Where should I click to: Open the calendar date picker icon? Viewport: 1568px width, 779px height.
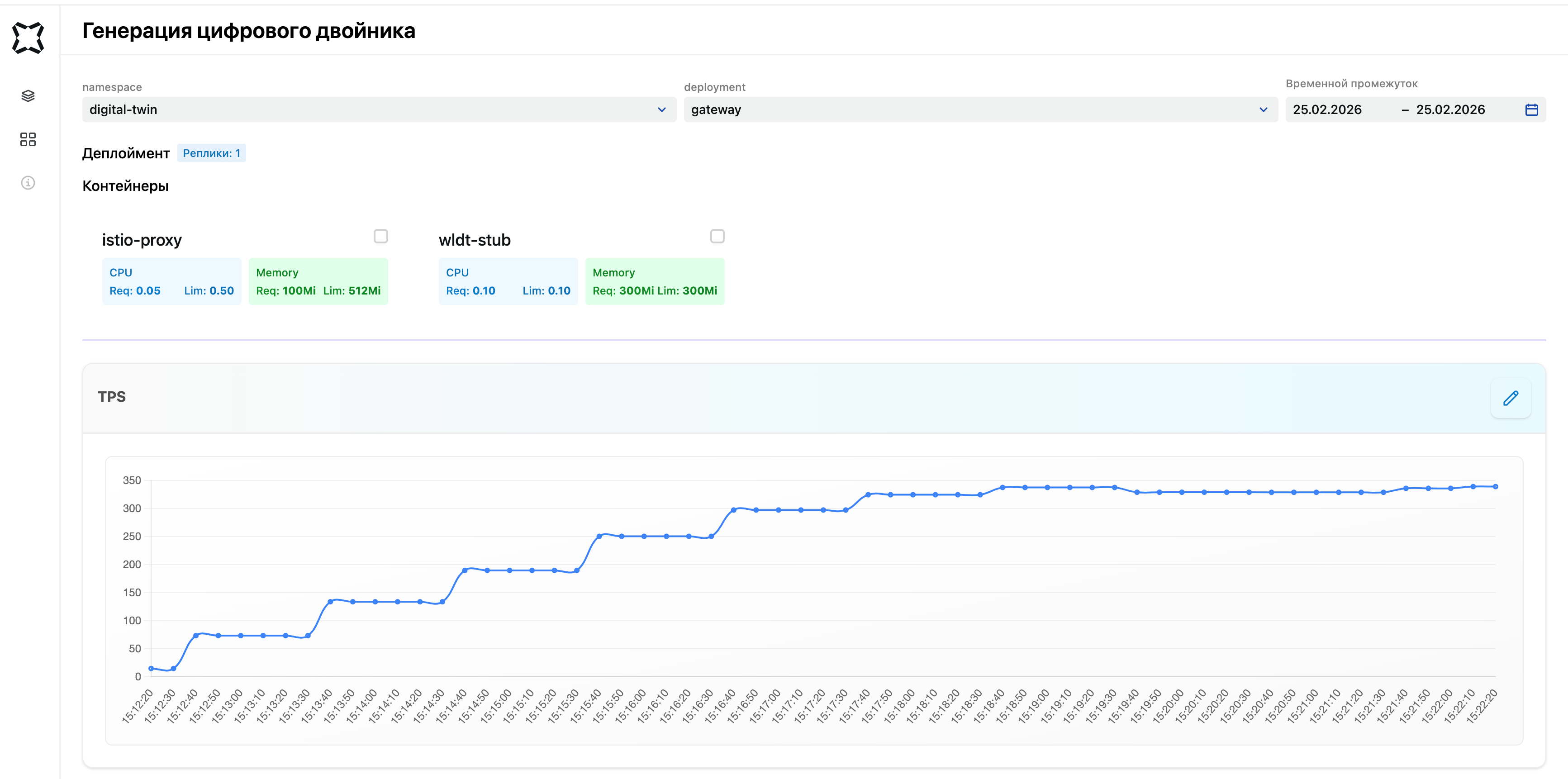(x=1531, y=109)
